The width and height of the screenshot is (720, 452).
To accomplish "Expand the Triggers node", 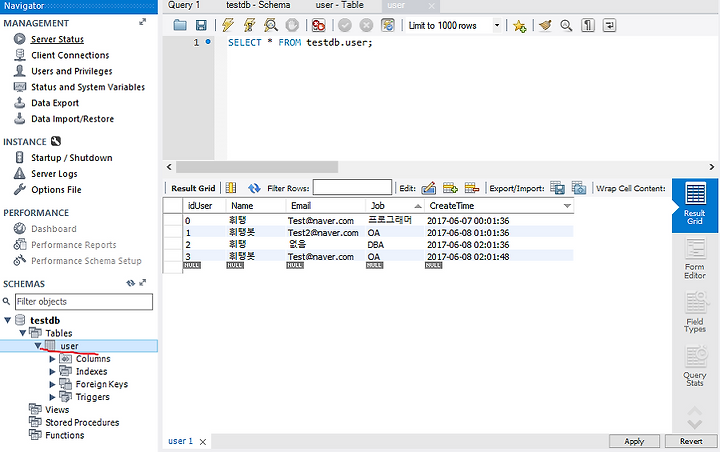I will (x=52, y=397).
